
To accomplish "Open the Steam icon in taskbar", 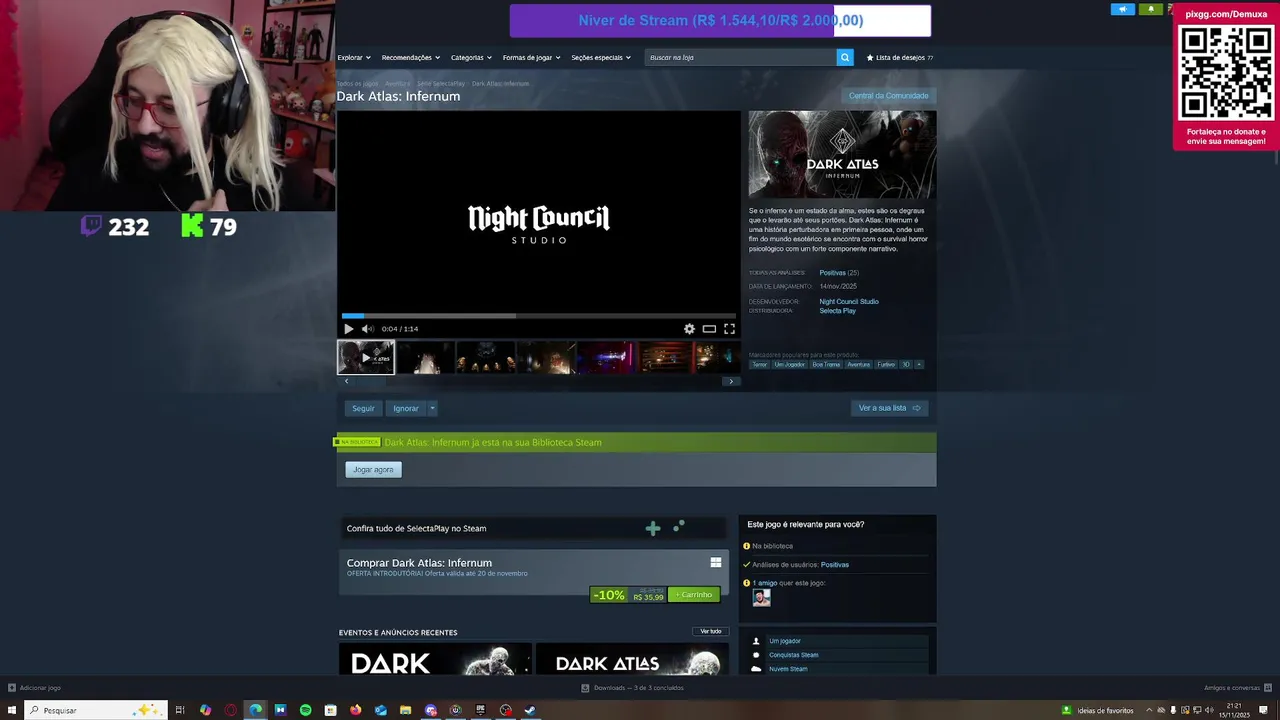I will pos(530,710).
